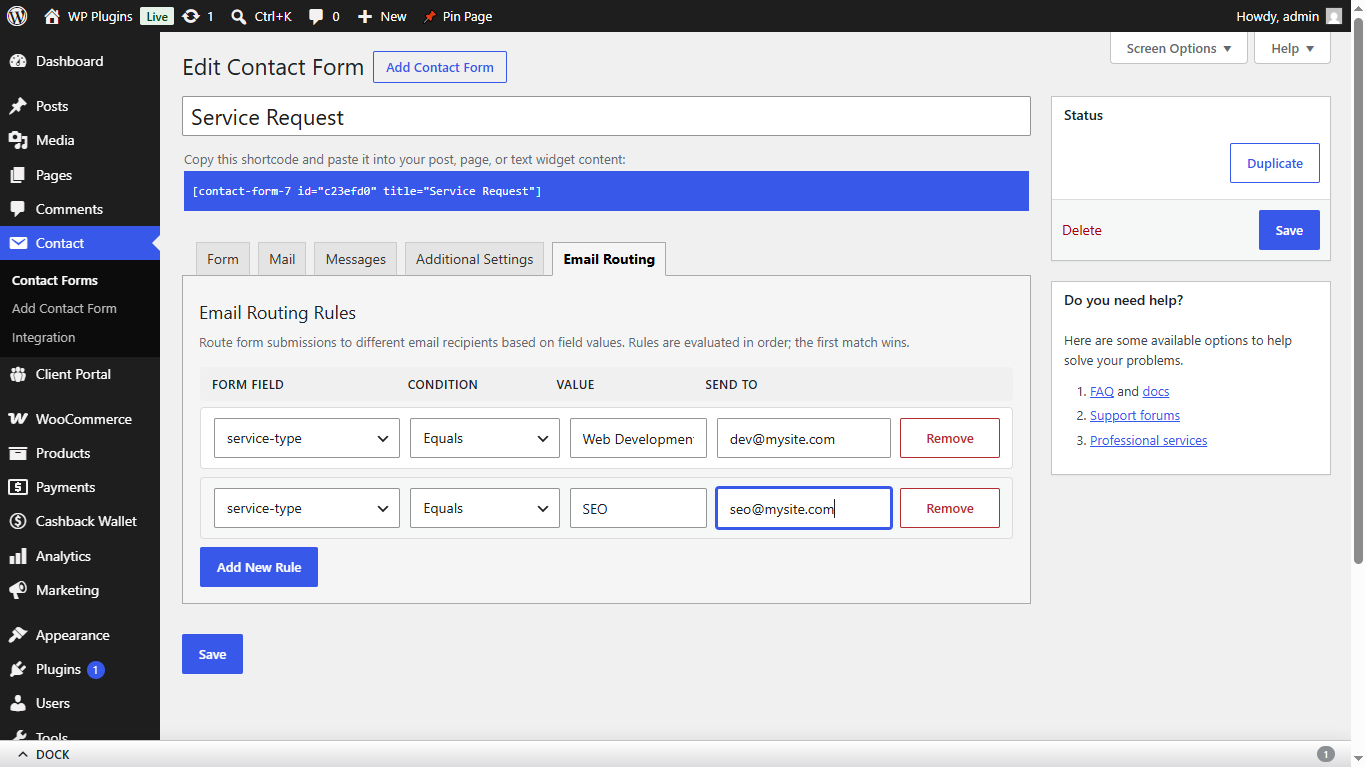Click the contact-form-7 shortcode box
This screenshot has width=1365, height=767.
tap(606, 191)
